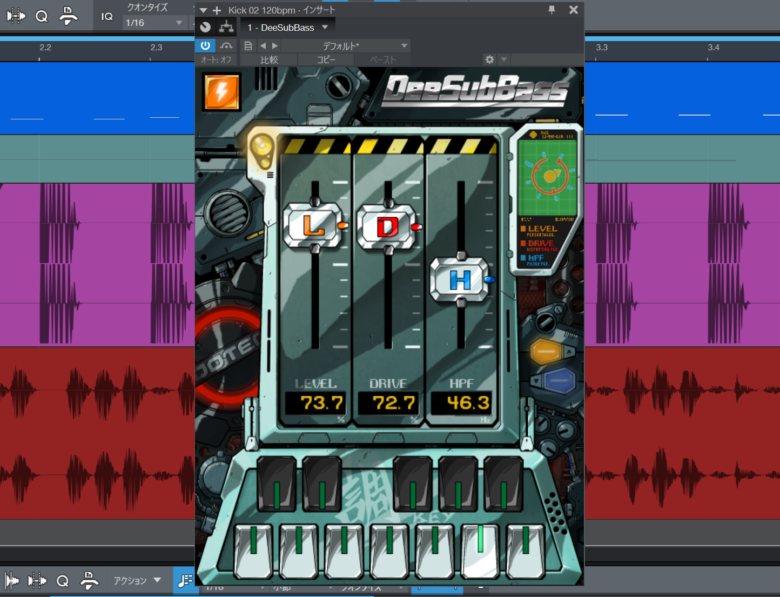Screen dimensions: 780x597
Task: Open plugin settings via the gear icon
Action: tap(489, 60)
